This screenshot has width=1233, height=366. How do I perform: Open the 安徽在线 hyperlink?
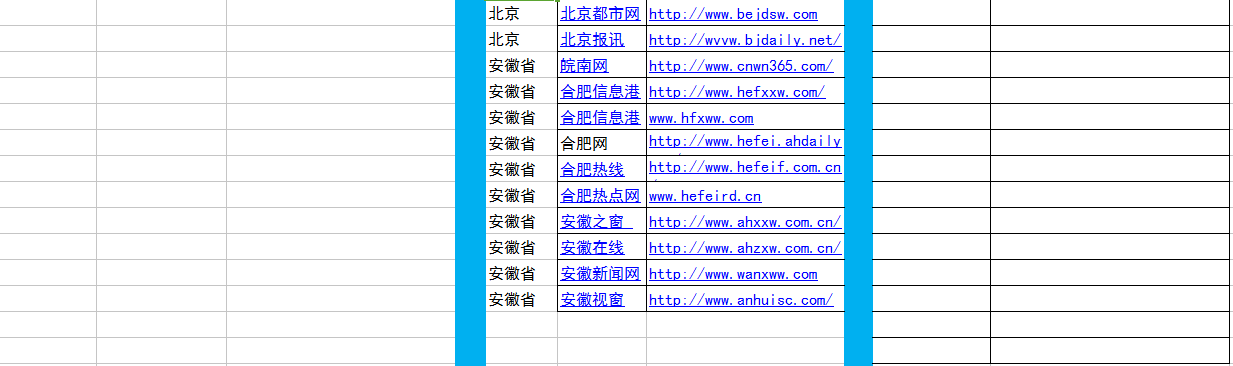[x=592, y=248]
